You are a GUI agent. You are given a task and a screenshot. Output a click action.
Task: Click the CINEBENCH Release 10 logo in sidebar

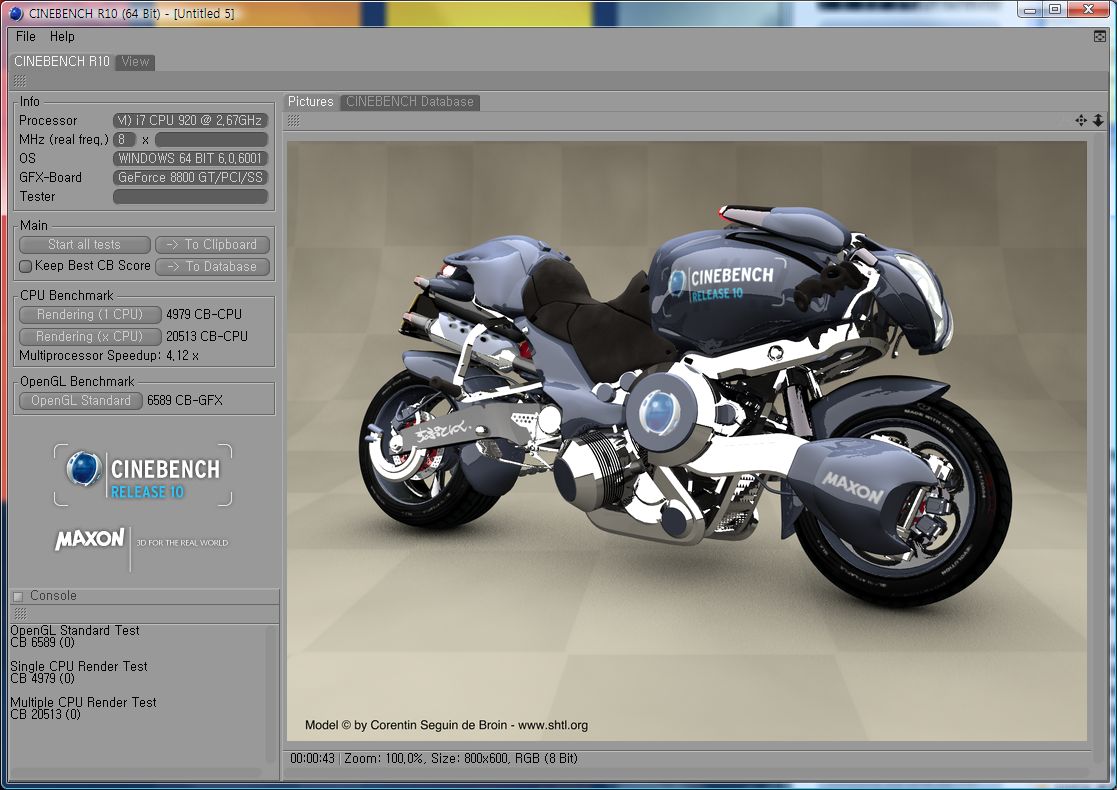143,475
